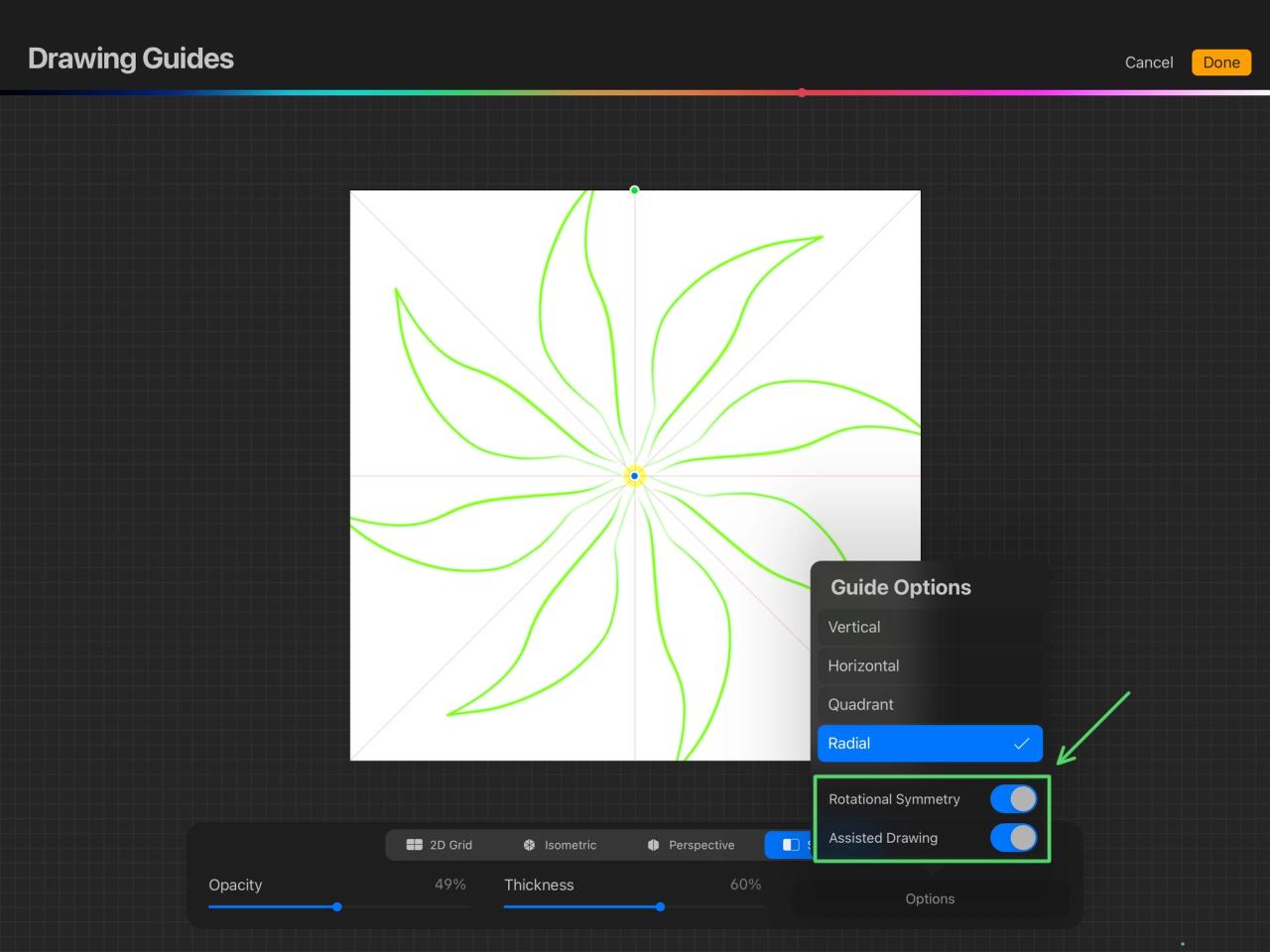Cancel the Drawing Guides changes
This screenshot has height=952, width=1270.
point(1148,61)
